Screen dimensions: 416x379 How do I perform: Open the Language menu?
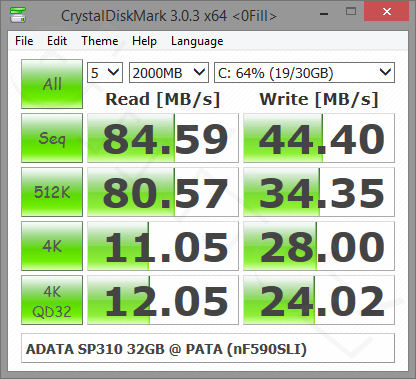(197, 41)
